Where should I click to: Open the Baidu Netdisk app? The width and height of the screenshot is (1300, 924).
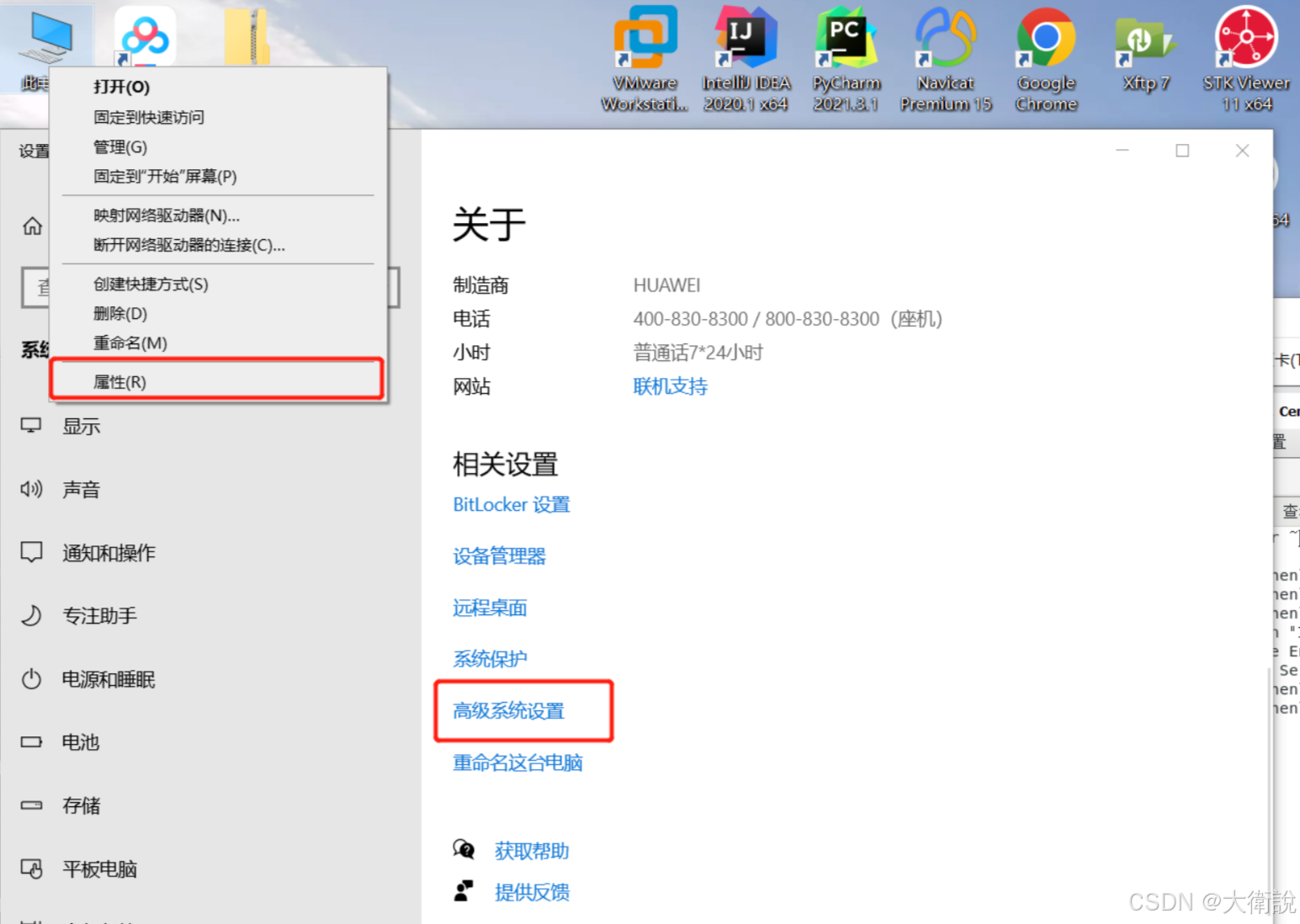143,34
